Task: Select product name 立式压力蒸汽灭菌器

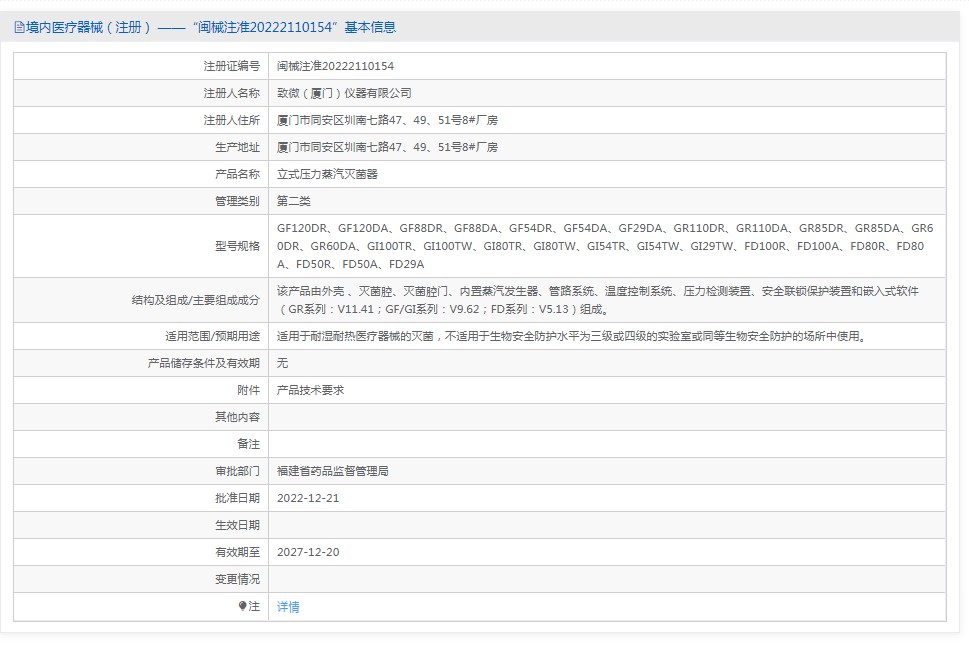Action: (327, 174)
